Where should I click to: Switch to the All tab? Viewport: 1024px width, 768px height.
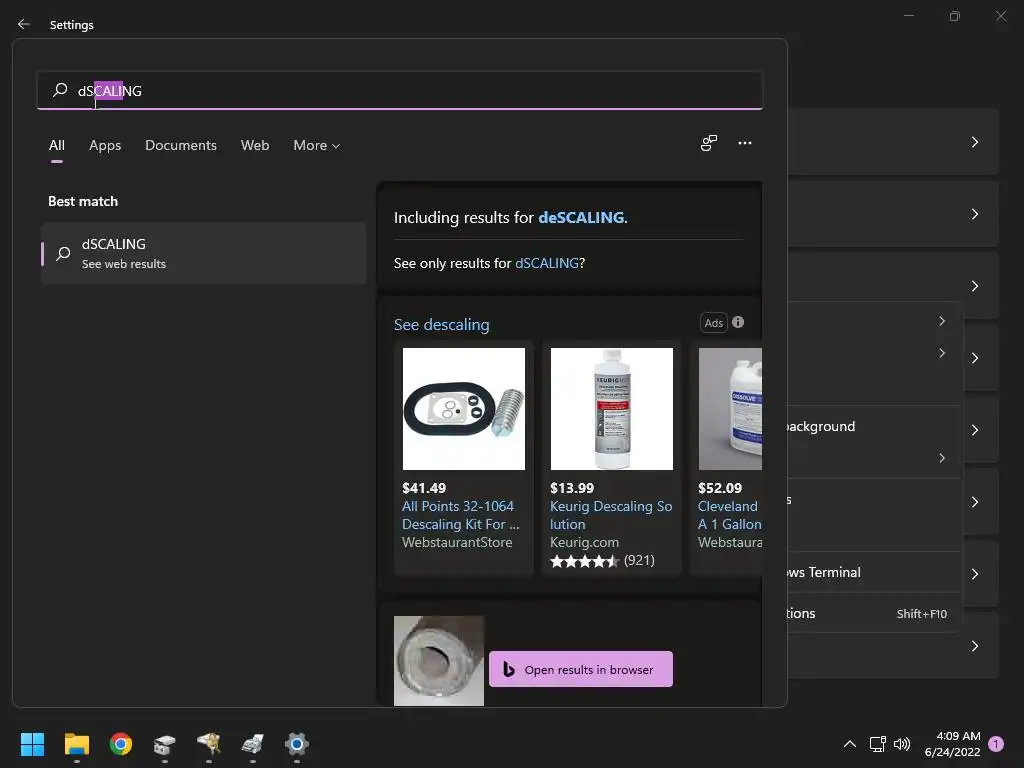point(57,145)
